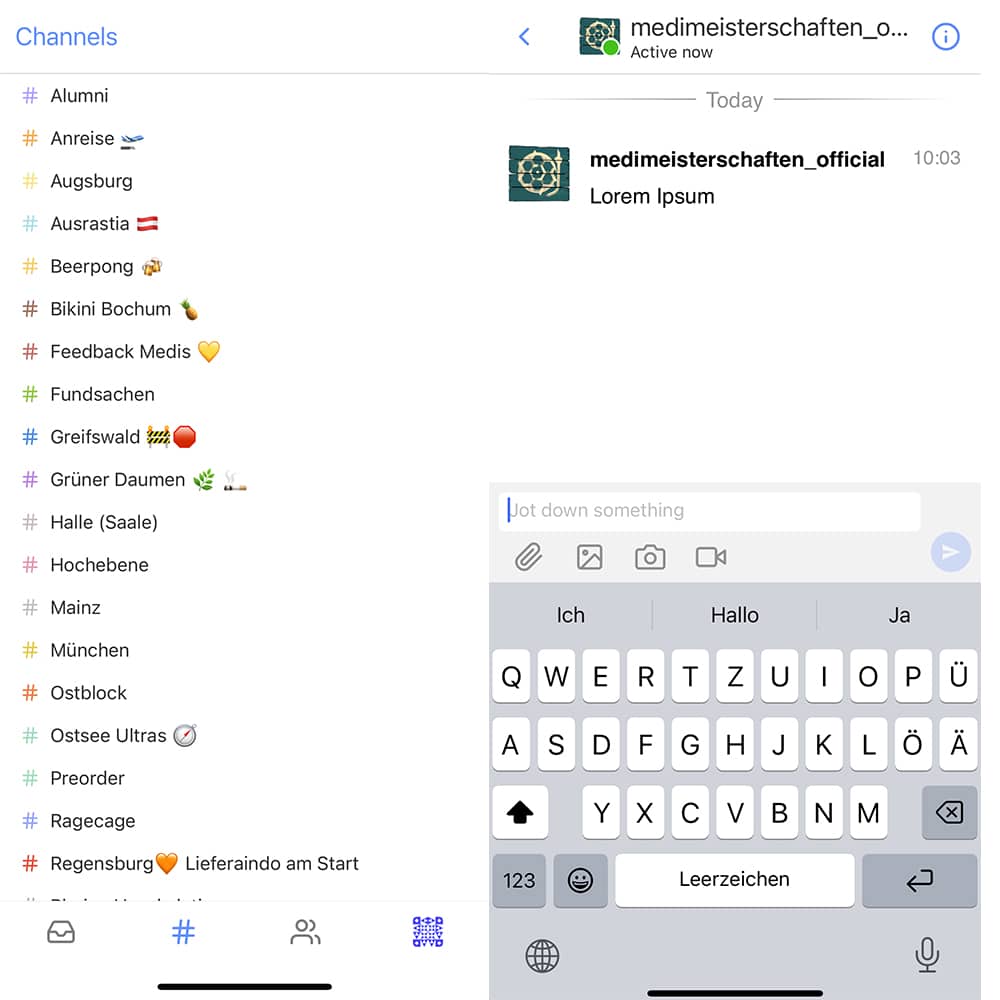
Task: Open chat info via the circled i icon
Action: pyautogui.click(x=945, y=37)
